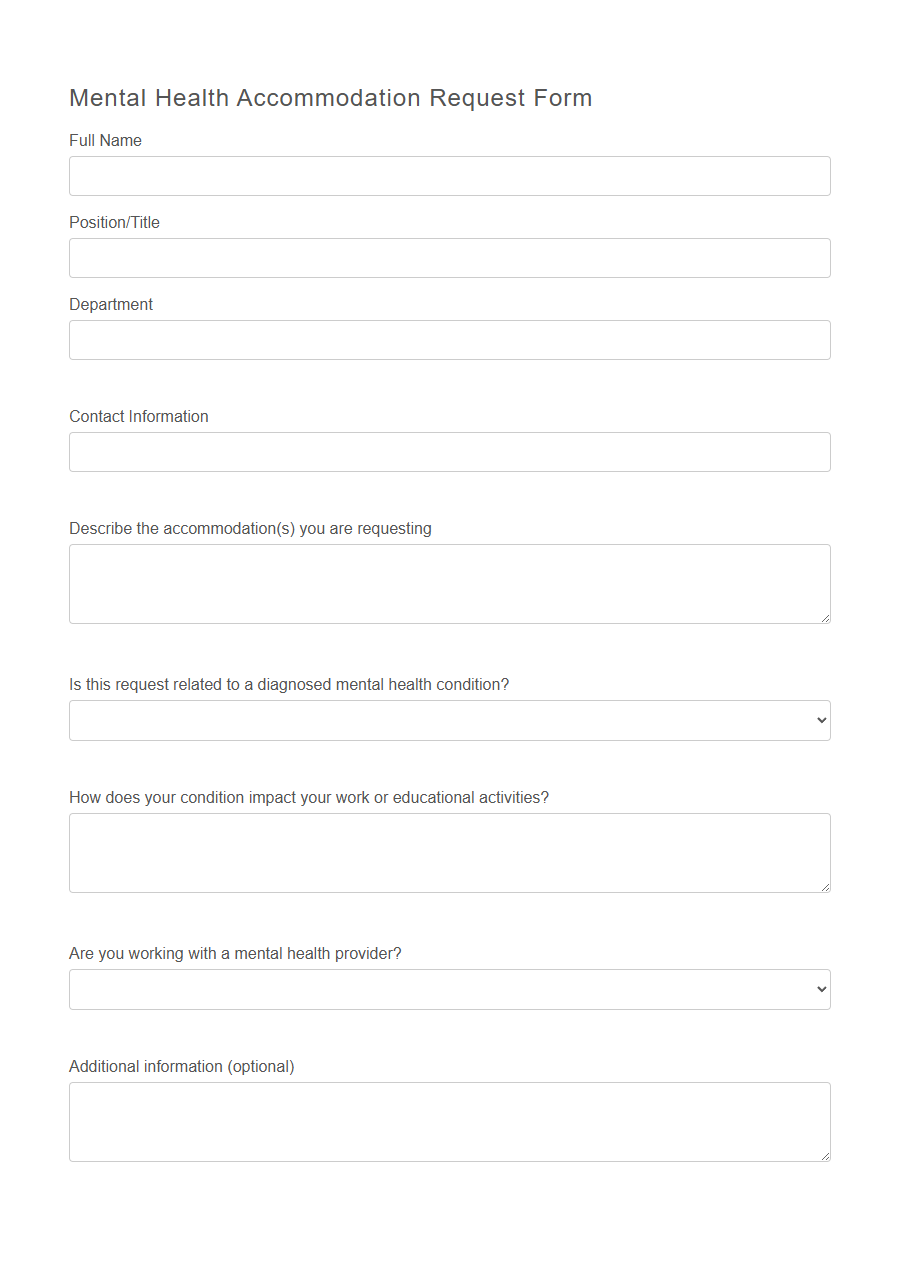900x1278 pixels.
Task: Click the resize handle of the additional information box
Action: [825, 1155]
